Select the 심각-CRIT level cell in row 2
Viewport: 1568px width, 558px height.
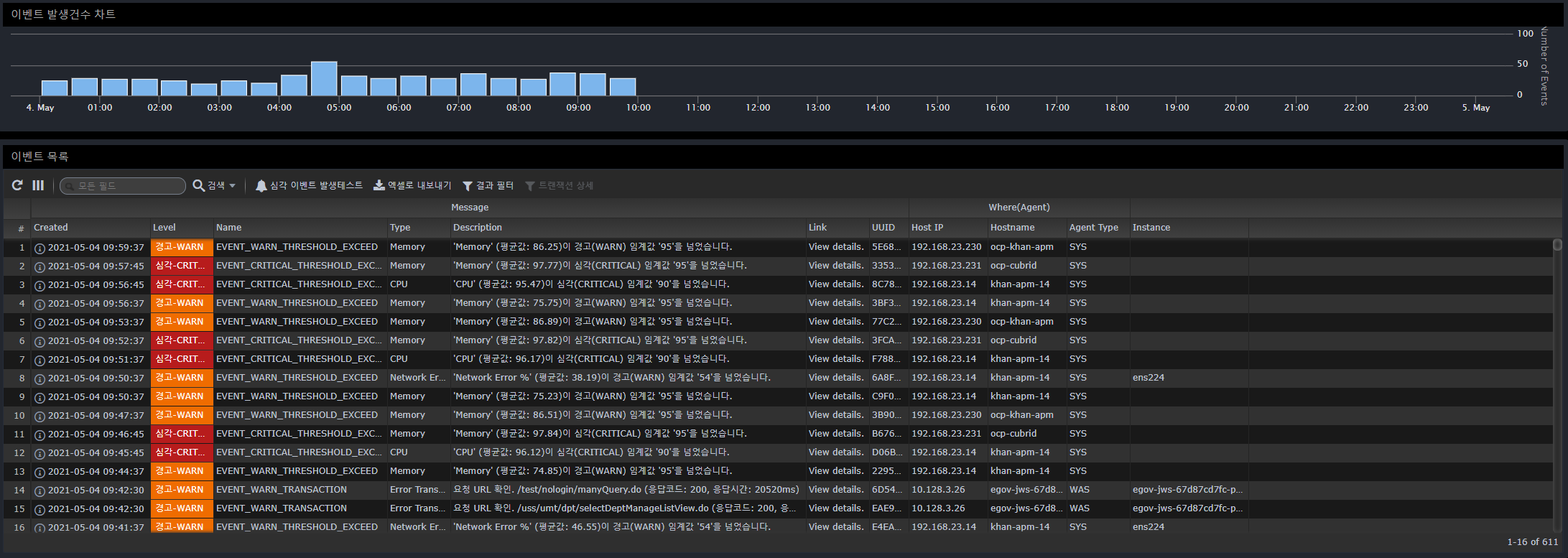(x=182, y=266)
